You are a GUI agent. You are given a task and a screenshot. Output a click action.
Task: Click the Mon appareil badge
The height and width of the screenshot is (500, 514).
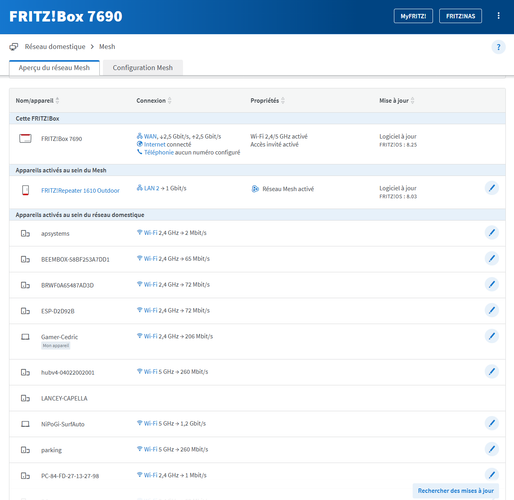pos(56,346)
